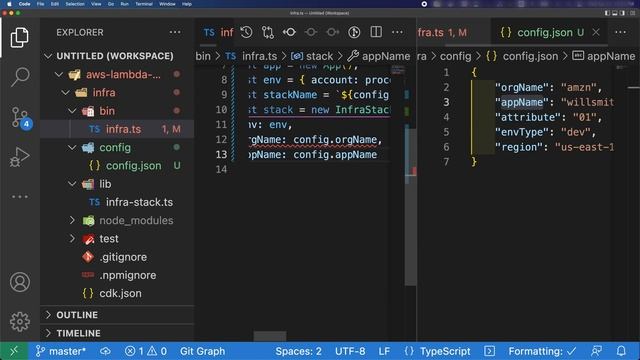Click the horizontal scrollbar in left editor
This screenshot has width=640, height=360.
[x=270, y=336]
